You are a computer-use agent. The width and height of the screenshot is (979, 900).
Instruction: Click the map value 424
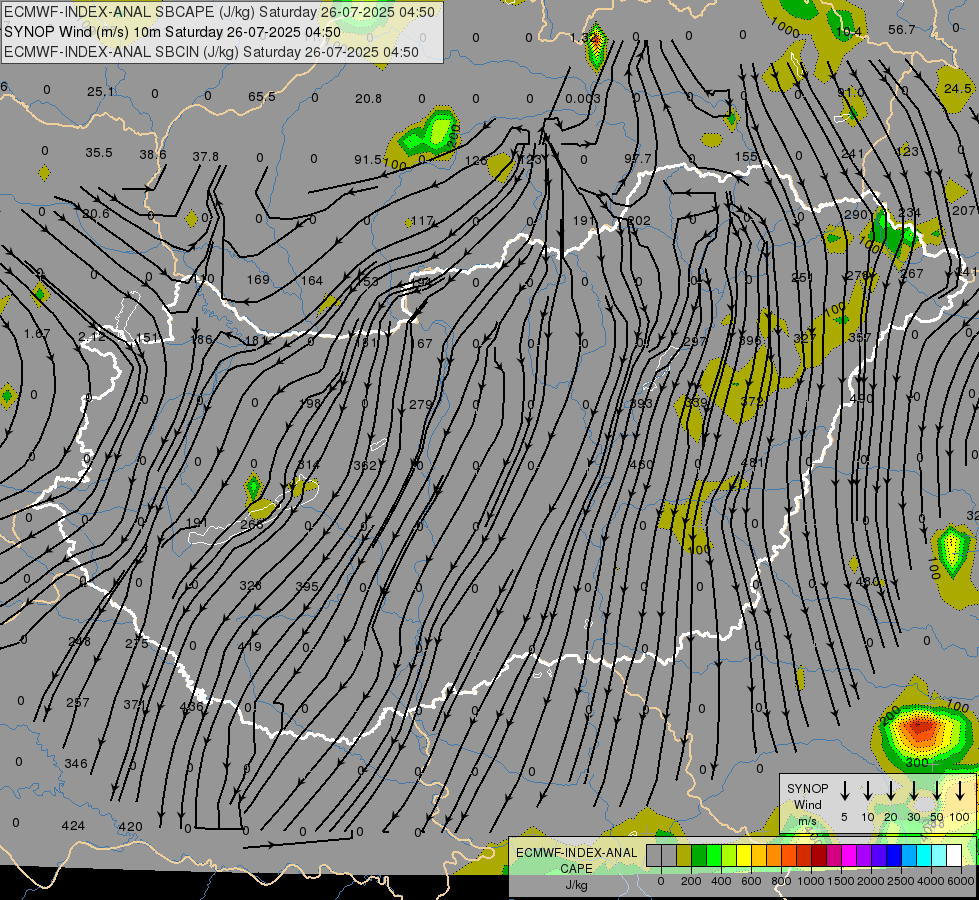pyautogui.click(x=73, y=825)
